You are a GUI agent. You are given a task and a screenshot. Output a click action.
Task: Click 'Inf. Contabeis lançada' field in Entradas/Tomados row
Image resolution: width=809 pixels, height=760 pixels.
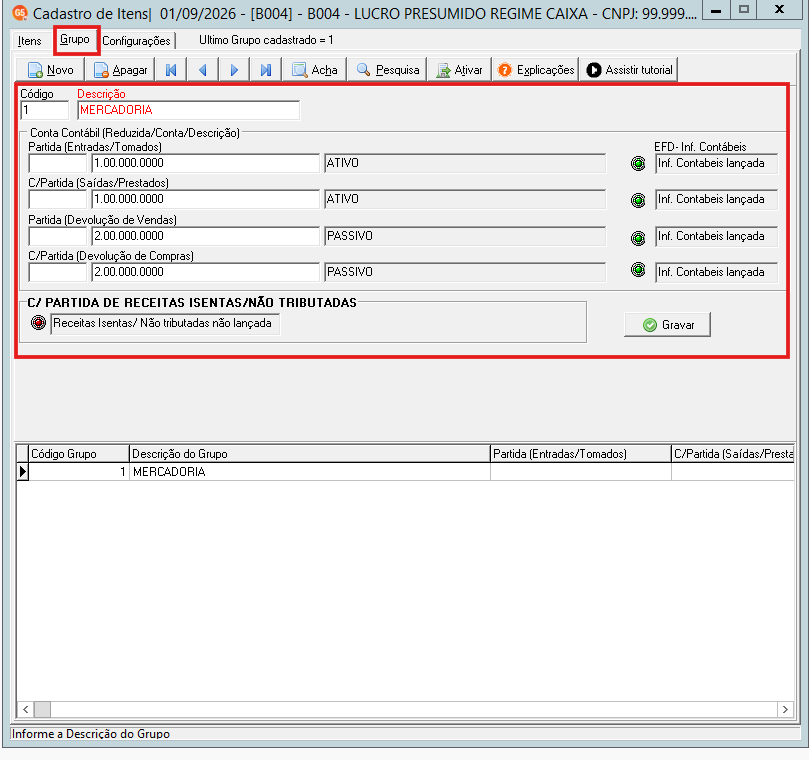[716, 164]
